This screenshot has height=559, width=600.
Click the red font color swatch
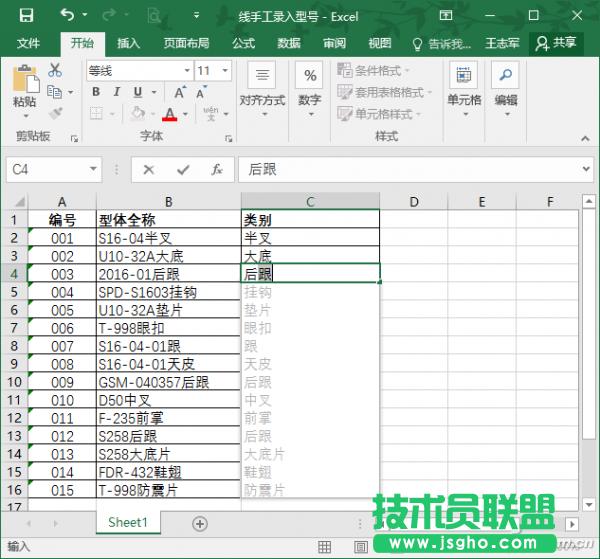[169, 115]
